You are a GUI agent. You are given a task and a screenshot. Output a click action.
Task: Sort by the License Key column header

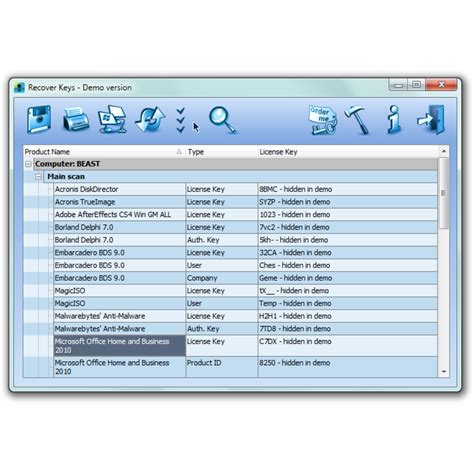348,152
